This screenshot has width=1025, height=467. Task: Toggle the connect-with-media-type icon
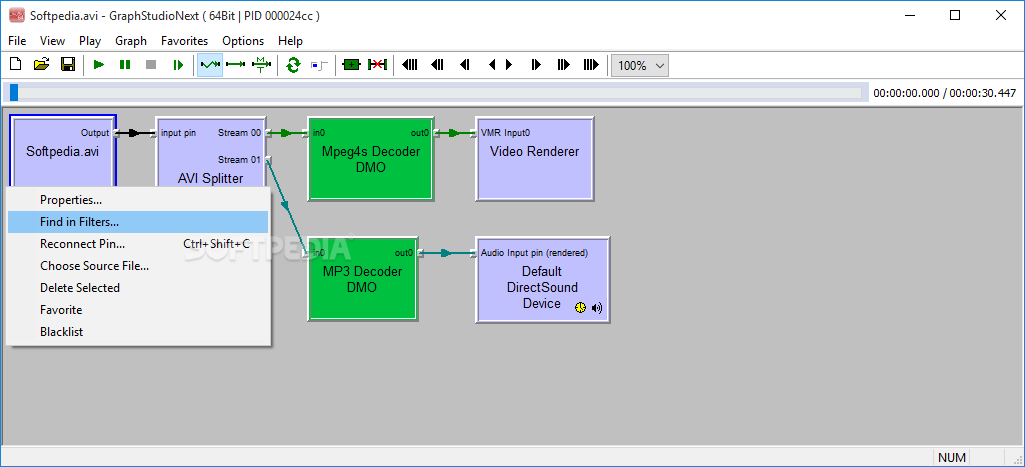point(261,65)
